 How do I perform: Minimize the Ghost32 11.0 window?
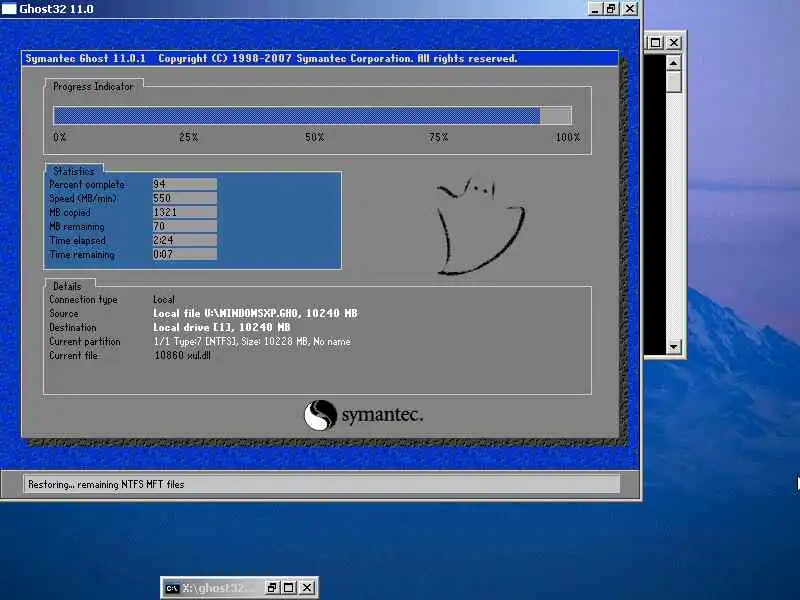click(595, 9)
